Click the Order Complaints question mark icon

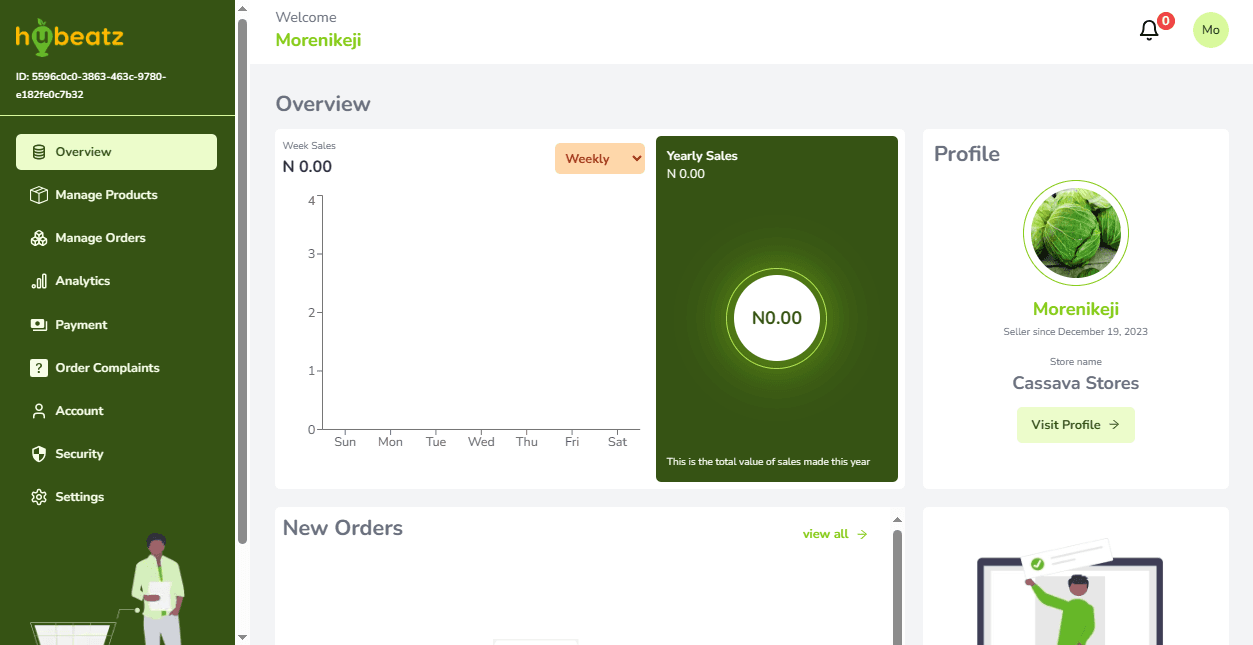coord(39,368)
